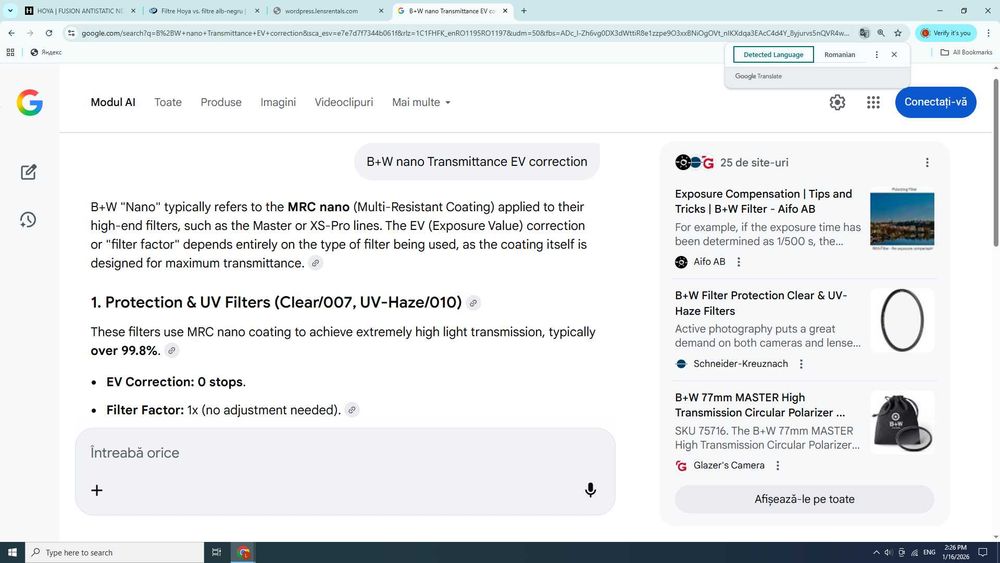1000x563 pixels.
Task: Open more options for Aifo AB source
Action: pos(739,262)
